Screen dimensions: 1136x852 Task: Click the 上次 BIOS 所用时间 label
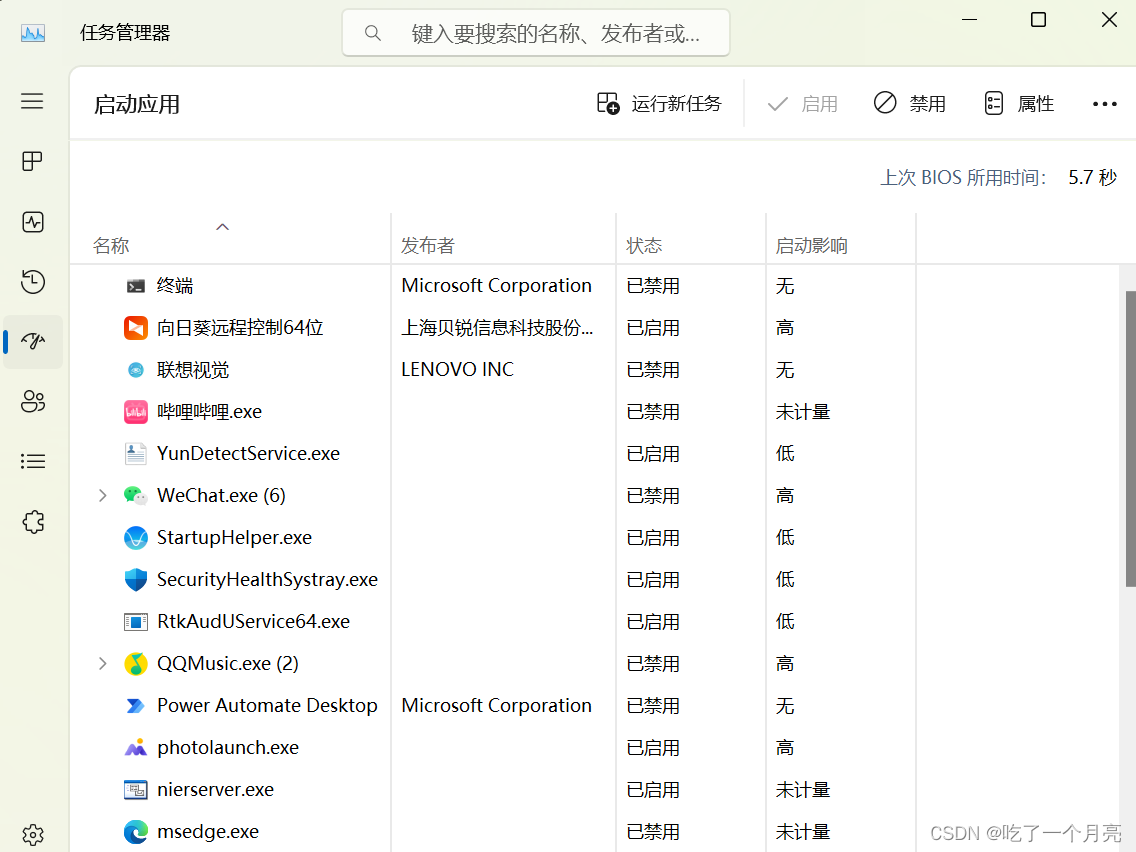pyautogui.click(x=963, y=178)
